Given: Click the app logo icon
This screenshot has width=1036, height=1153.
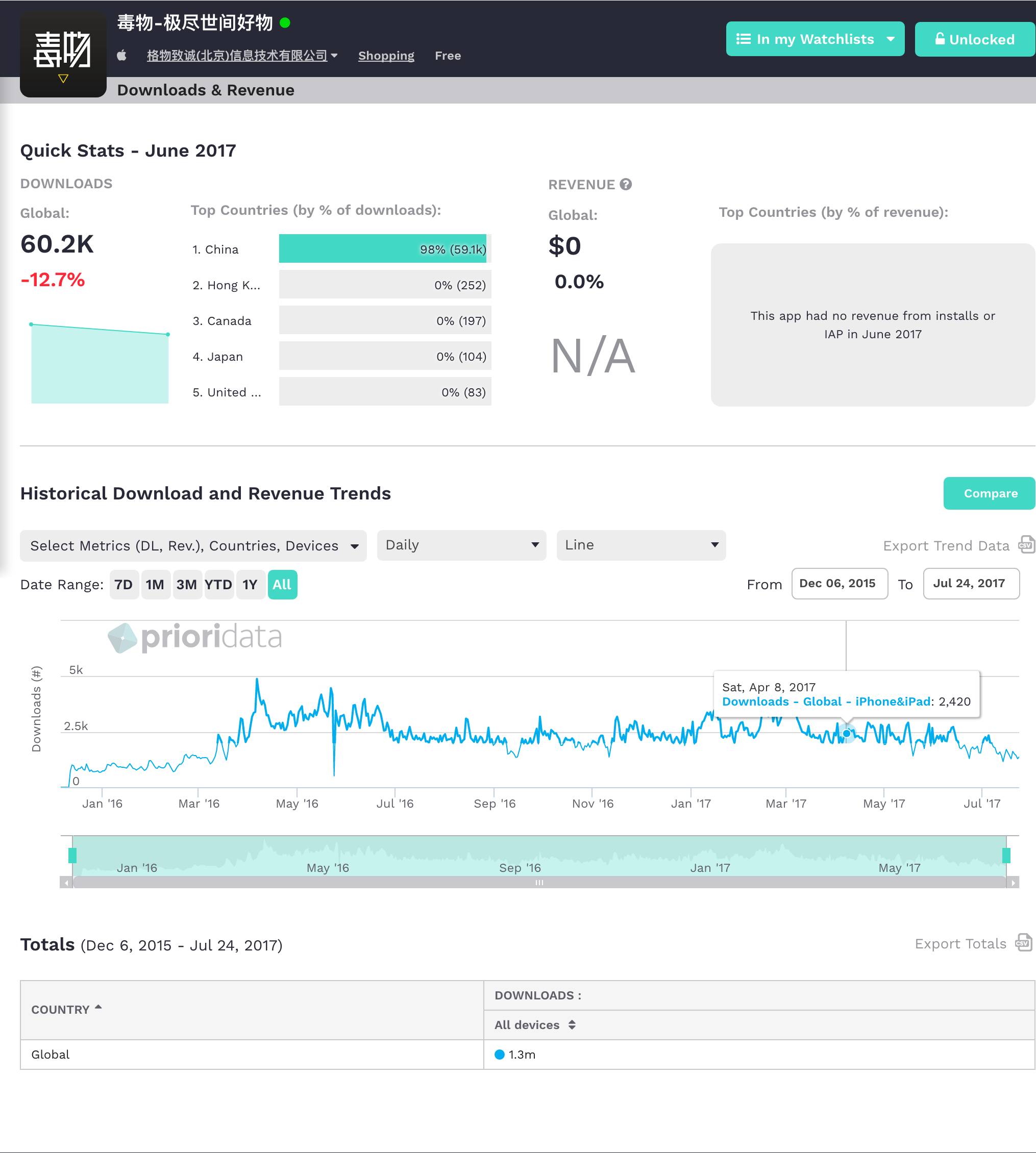Looking at the screenshot, I should [63, 54].
